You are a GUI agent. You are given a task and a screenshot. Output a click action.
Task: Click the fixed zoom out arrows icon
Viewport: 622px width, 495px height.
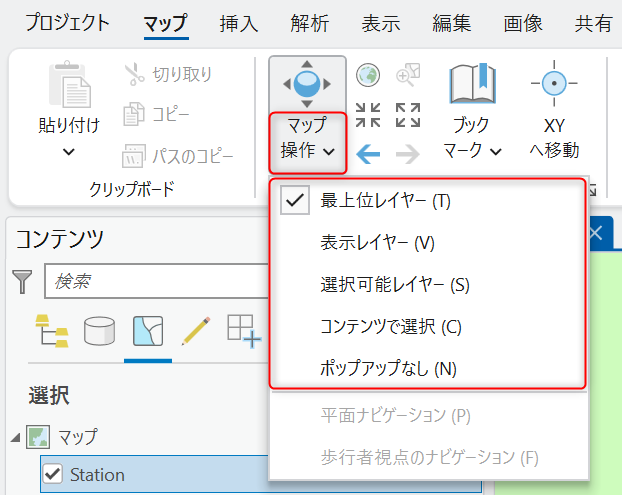pyautogui.click(x=408, y=115)
